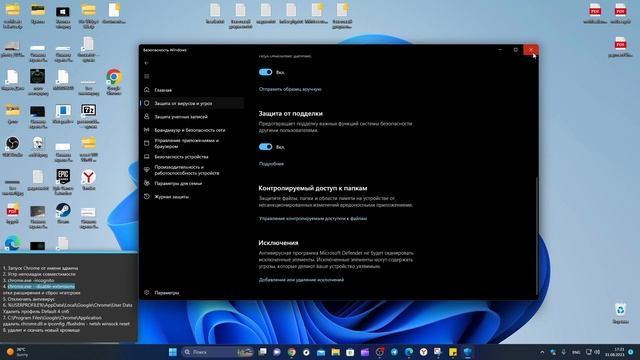Open Журнал защиты history section
The image size is (640, 360).
pyautogui.click(x=171, y=197)
